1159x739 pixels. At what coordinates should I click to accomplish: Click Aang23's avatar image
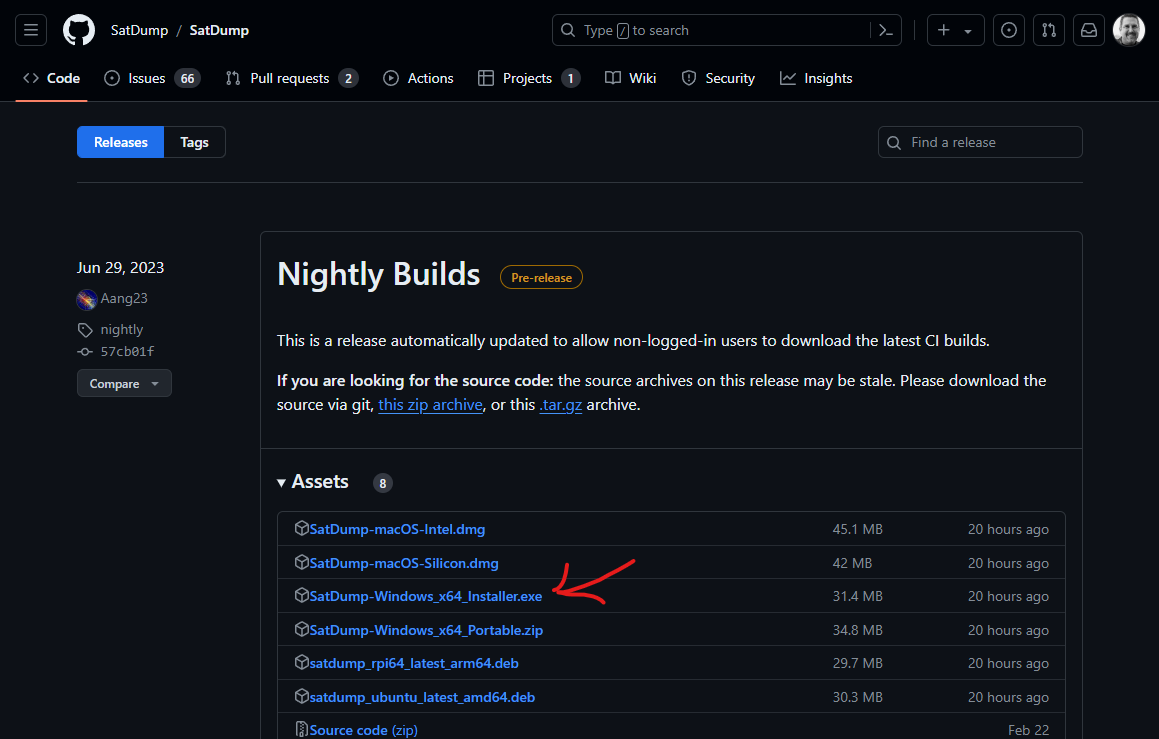[x=86, y=299]
